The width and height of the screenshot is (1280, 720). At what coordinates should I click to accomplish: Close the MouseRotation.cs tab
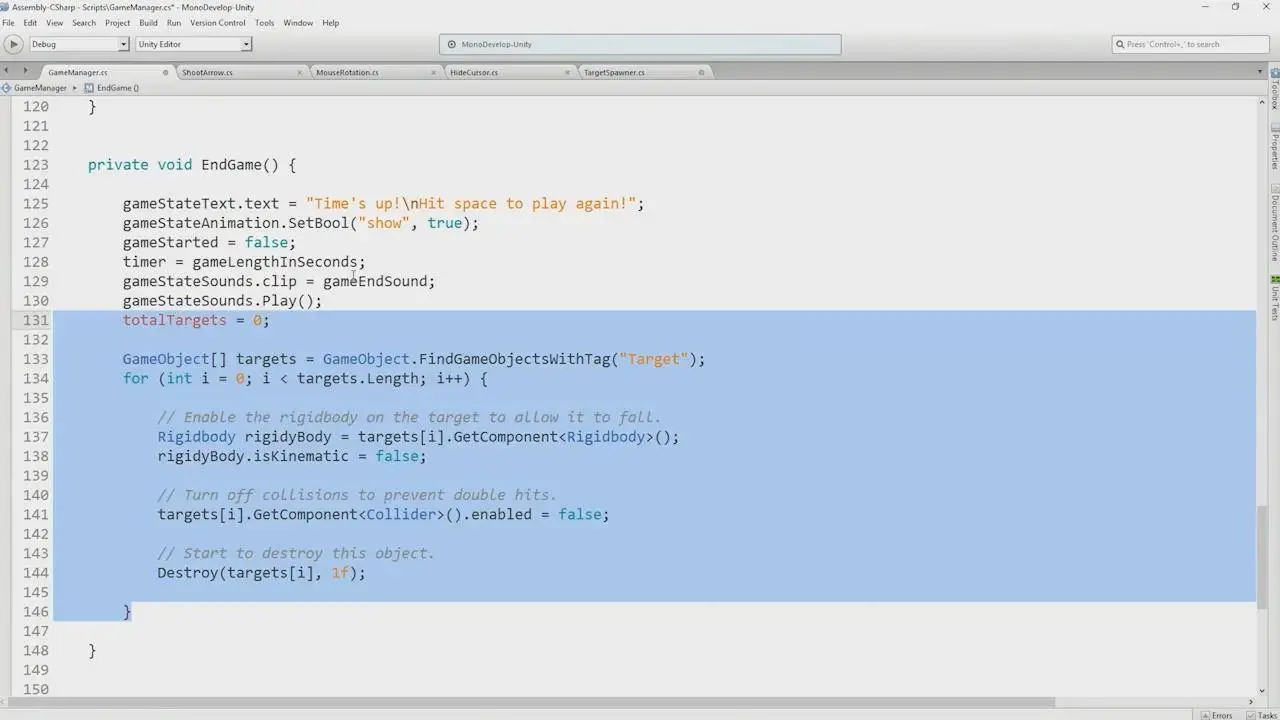(434, 72)
